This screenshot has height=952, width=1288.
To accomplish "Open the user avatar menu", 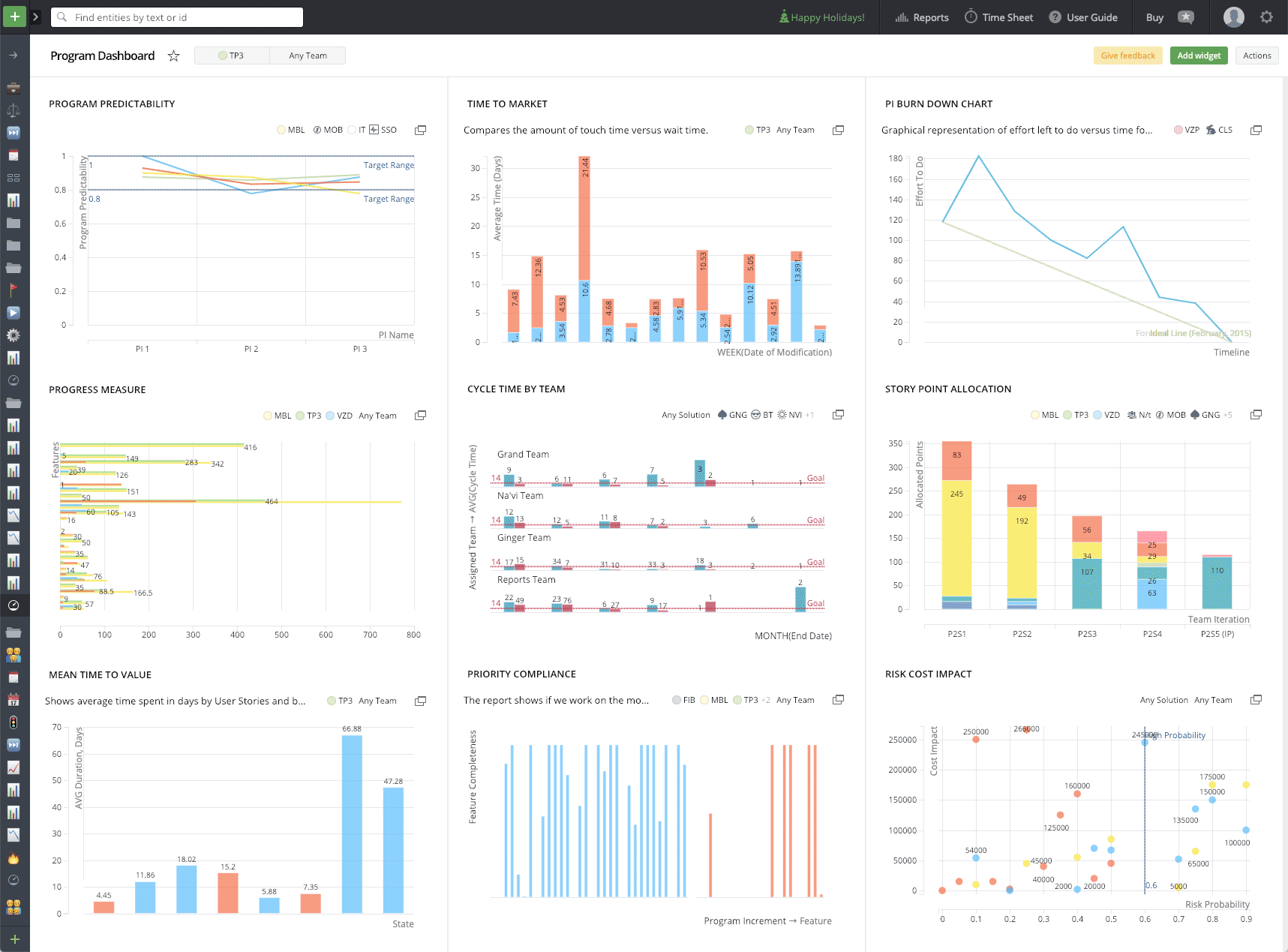I will point(1233,17).
